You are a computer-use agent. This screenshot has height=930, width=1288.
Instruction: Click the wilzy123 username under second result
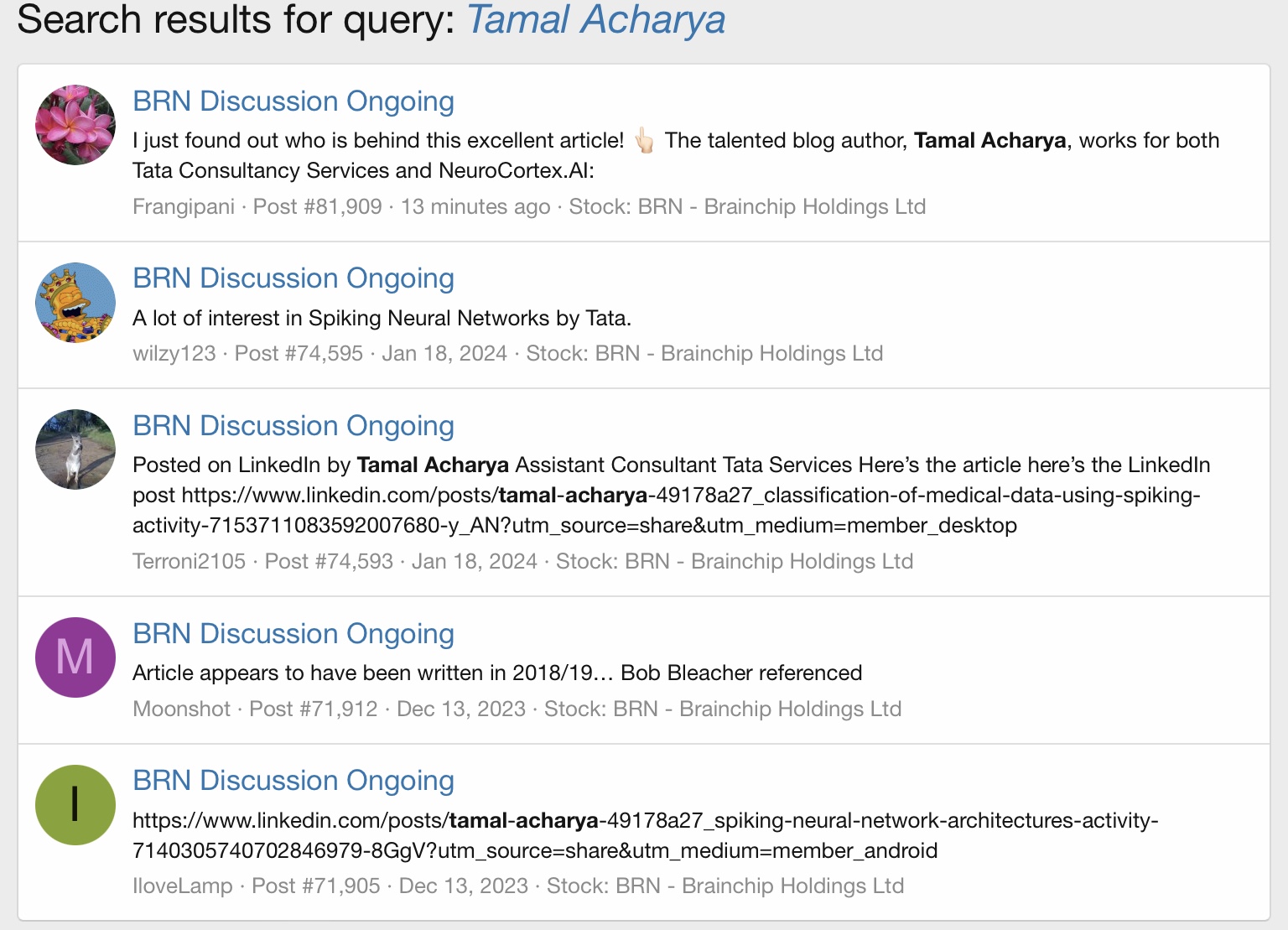[174, 354]
